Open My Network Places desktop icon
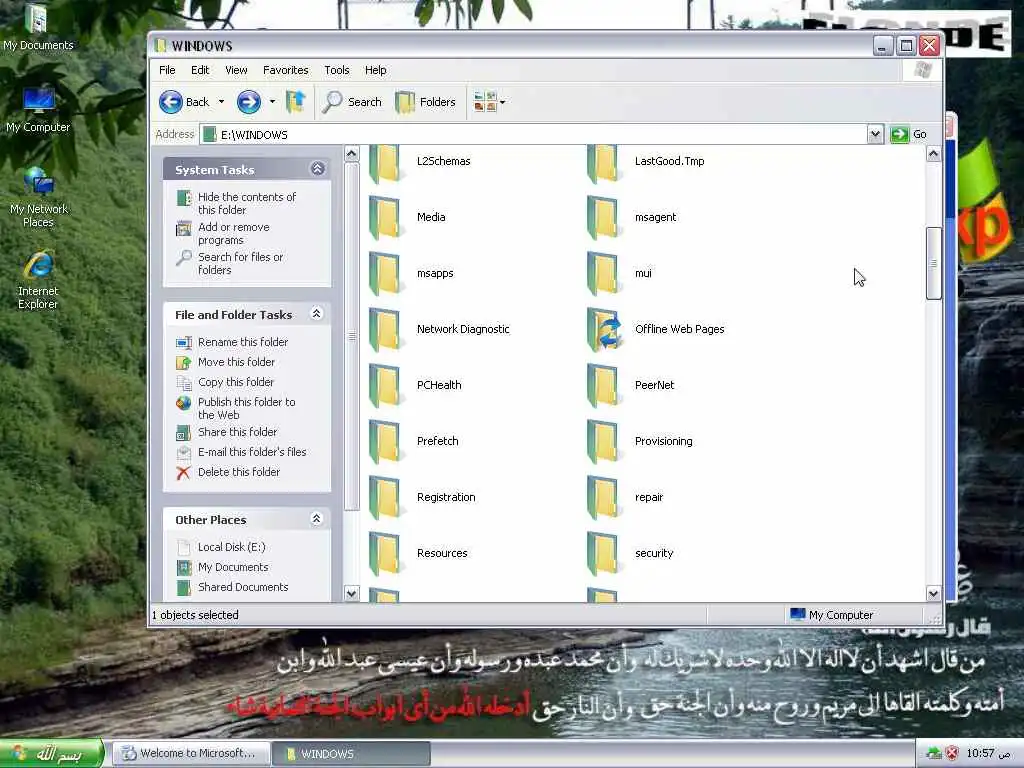The width and height of the screenshot is (1024, 768). tap(39, 197)
